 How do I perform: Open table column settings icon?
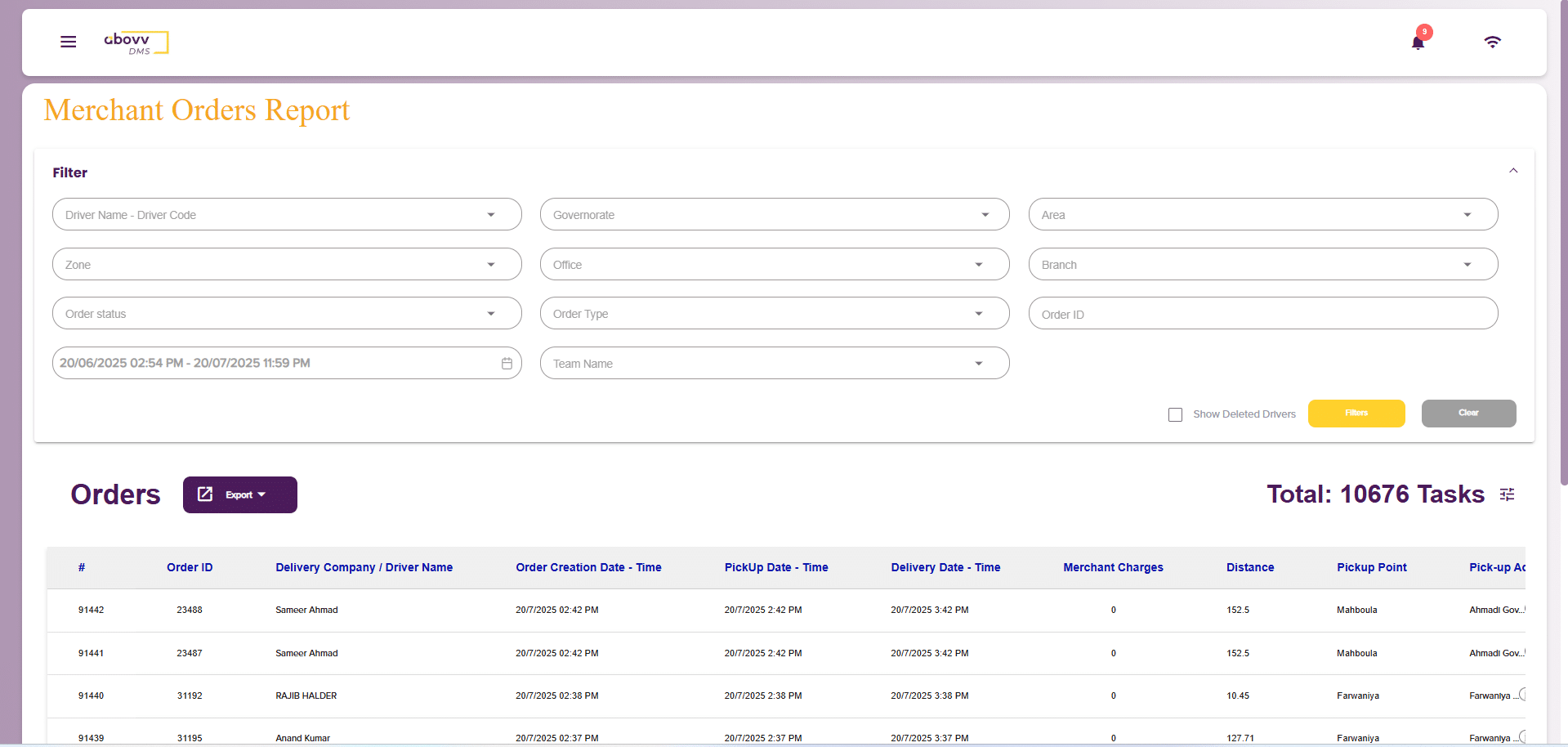1507,494
